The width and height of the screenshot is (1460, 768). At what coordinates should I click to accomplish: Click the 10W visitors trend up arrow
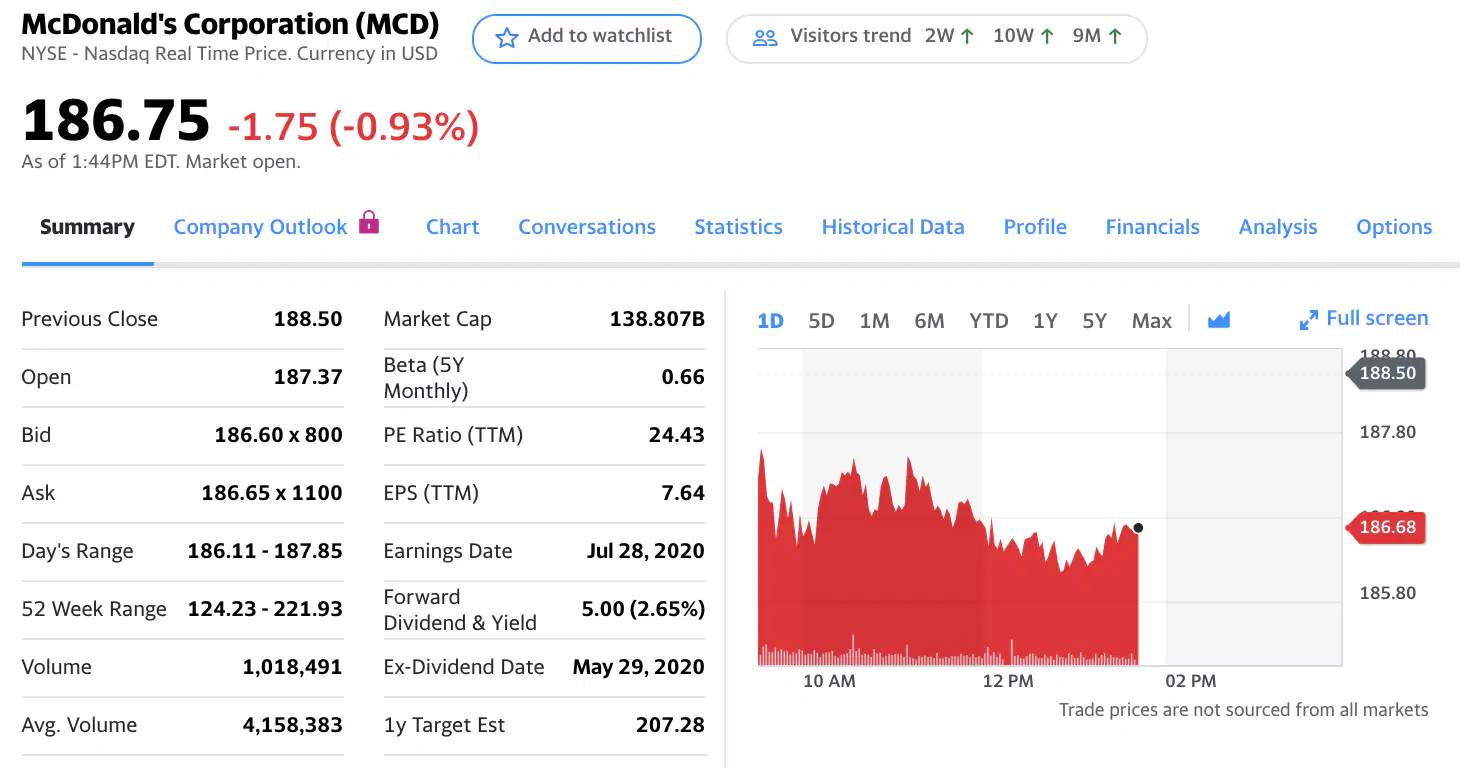click(x=1047, y=37)
